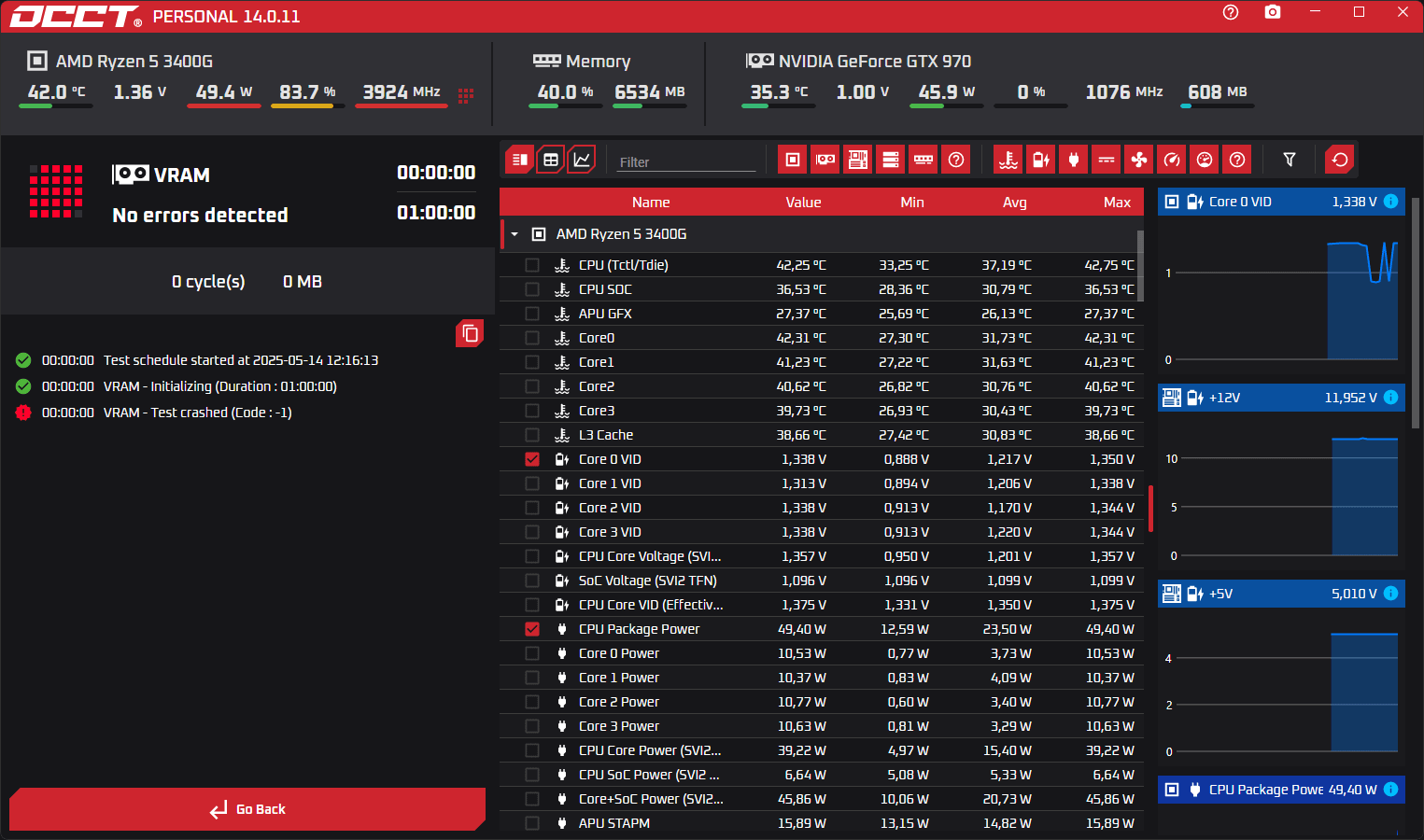Check the Core 0 Power checkbox
The image size is (1424, 840).
pyautogui.click(x=532, y=653)
